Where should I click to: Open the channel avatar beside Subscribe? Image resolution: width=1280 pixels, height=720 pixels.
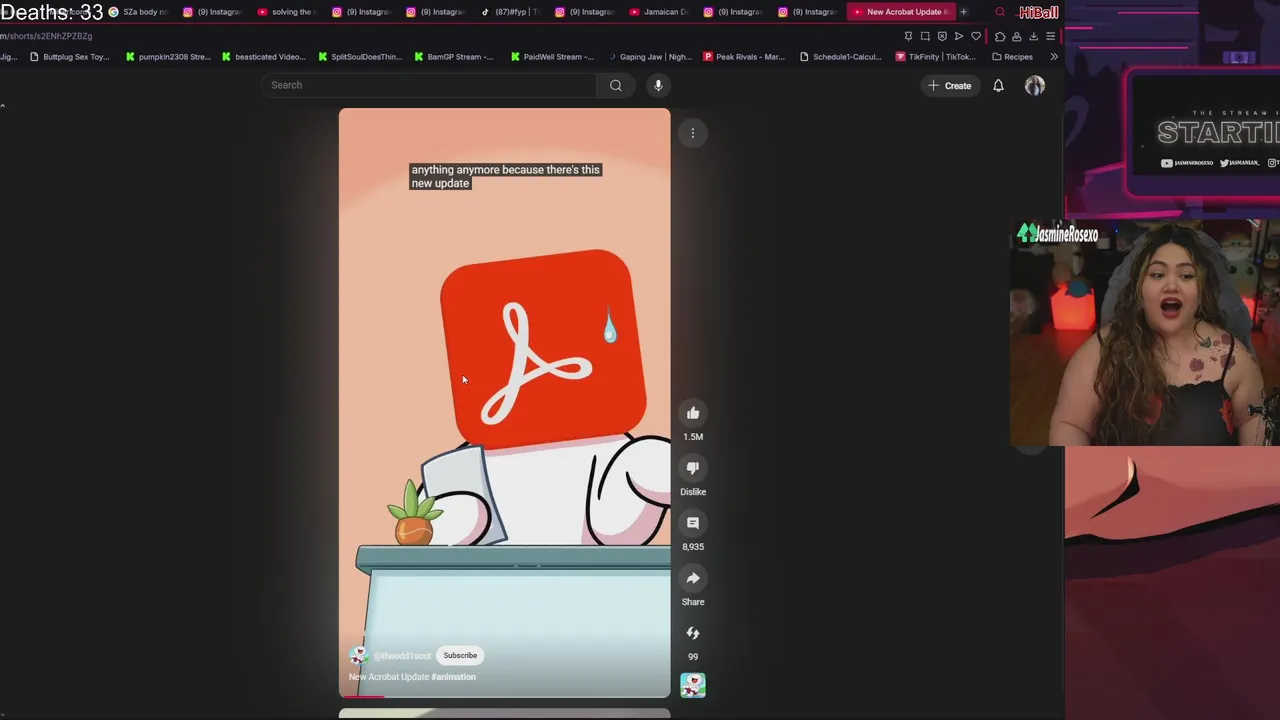(x=358, y=655)
